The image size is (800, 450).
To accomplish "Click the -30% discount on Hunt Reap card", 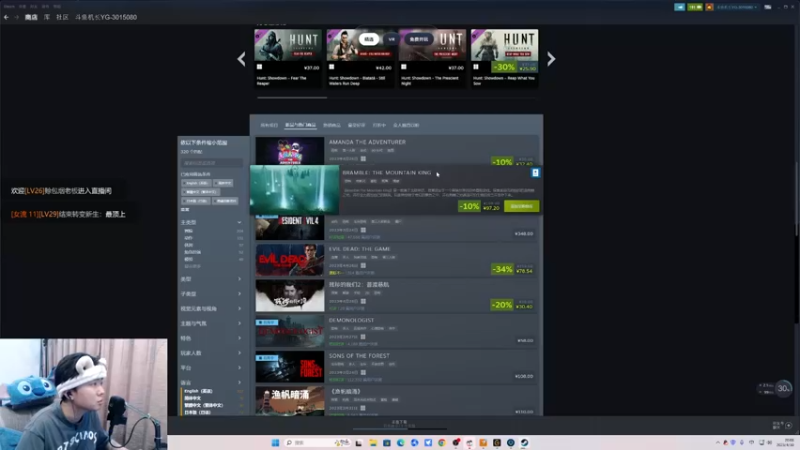I will point(503,67).
